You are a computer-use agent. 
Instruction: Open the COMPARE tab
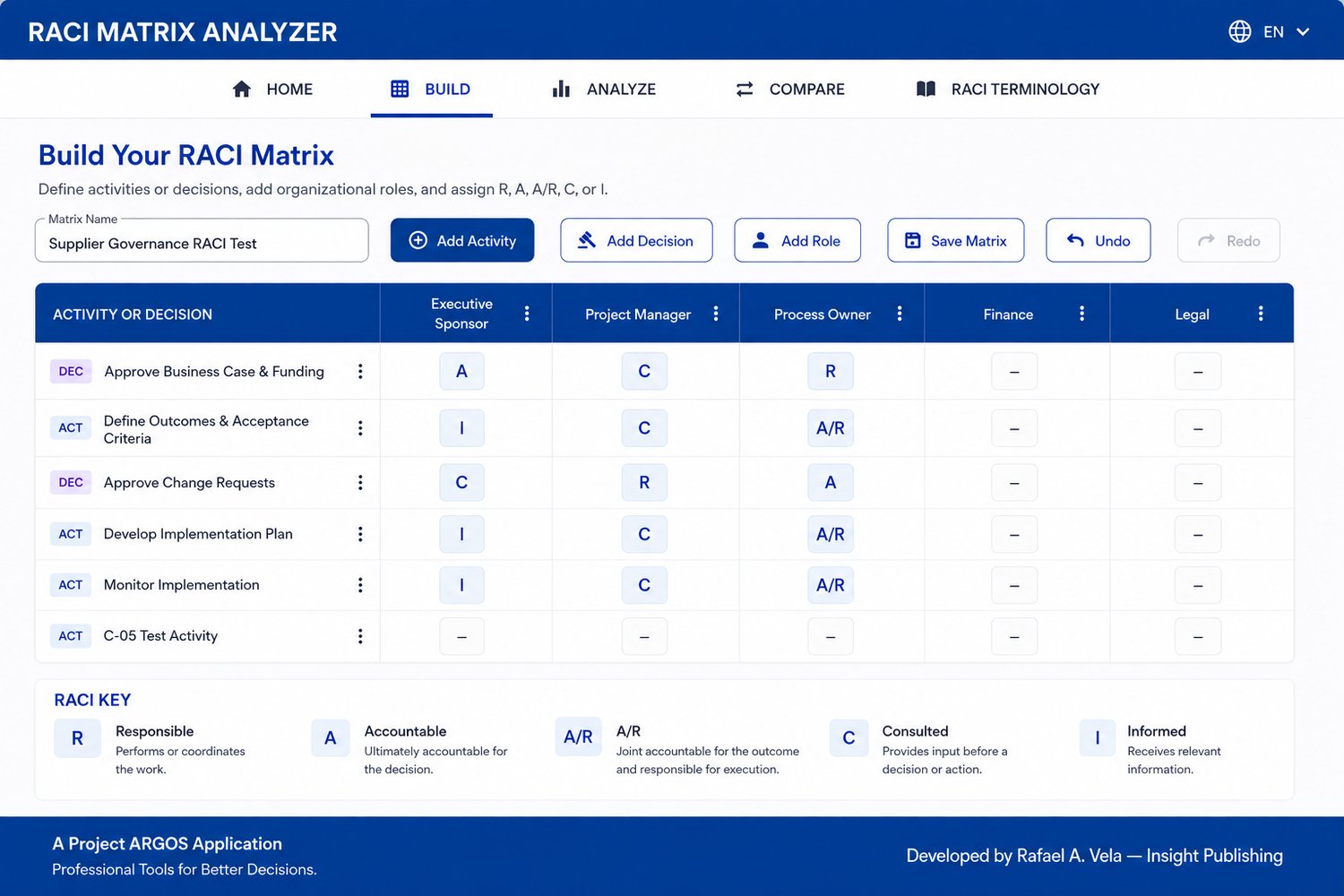[789, 89]
